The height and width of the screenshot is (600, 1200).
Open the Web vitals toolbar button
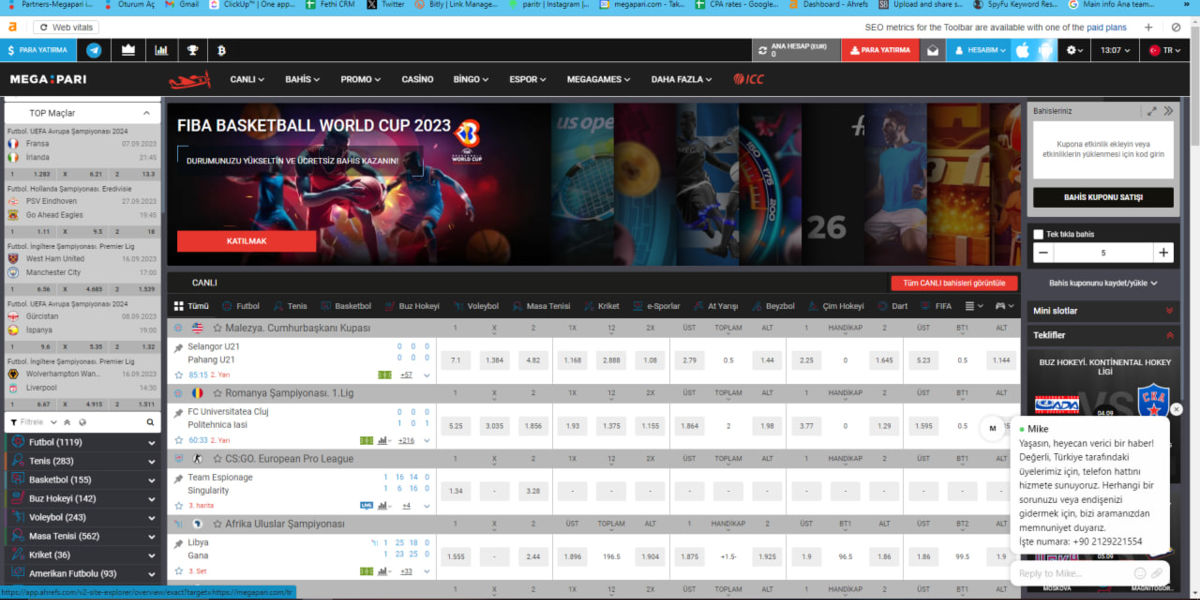click(67, 27)
